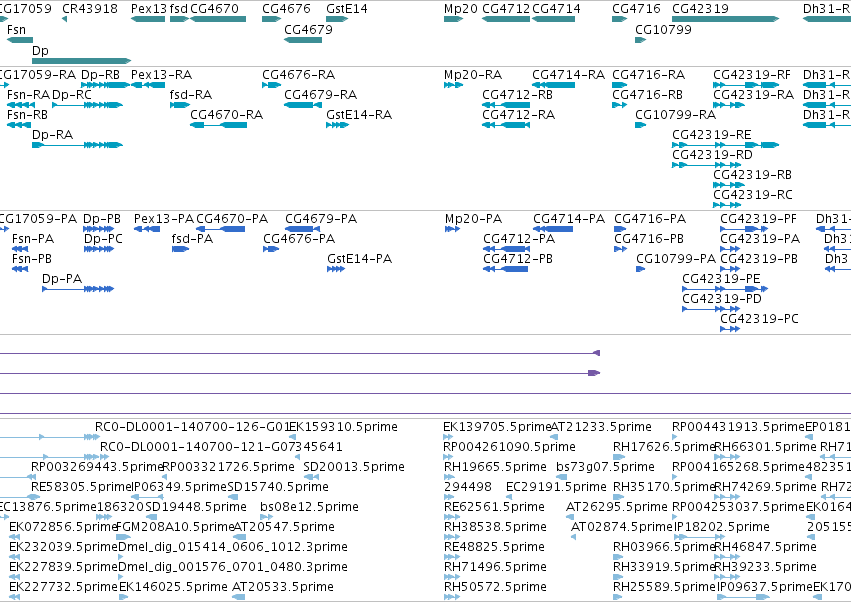Click transcript GstE14-RA

point(337,125)
